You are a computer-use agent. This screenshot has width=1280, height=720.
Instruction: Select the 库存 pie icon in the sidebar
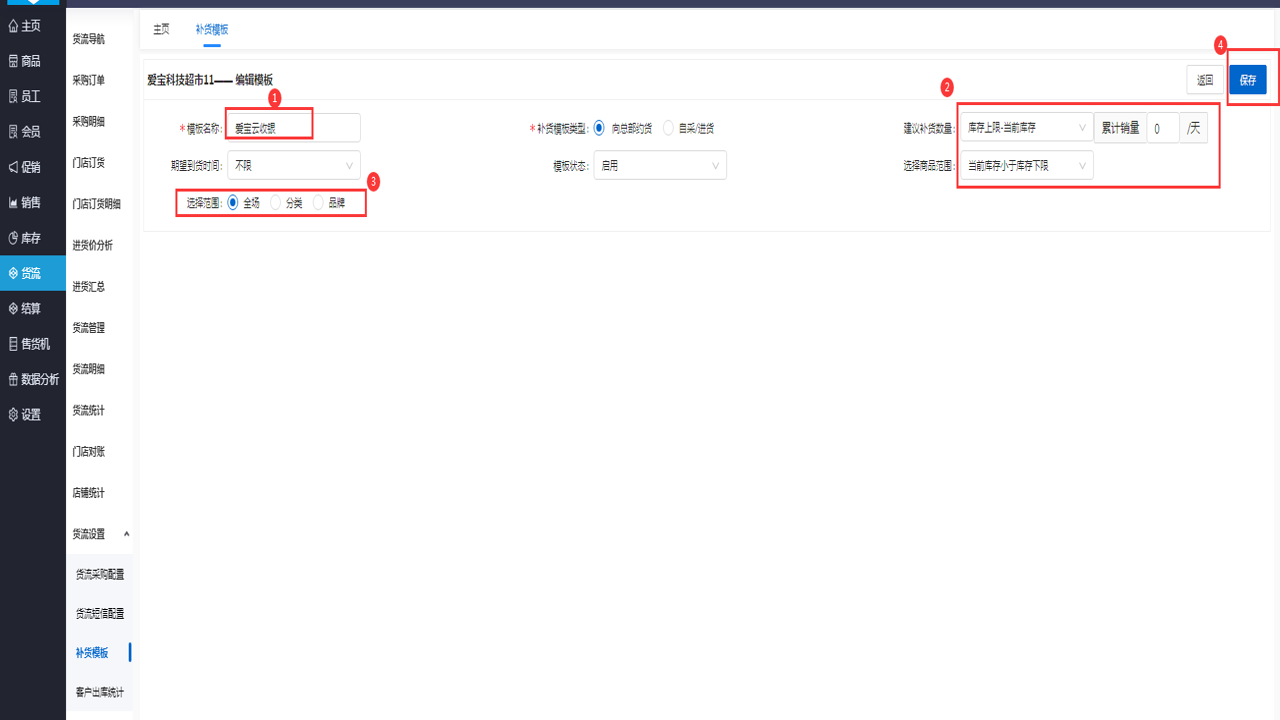pos(13,238)
